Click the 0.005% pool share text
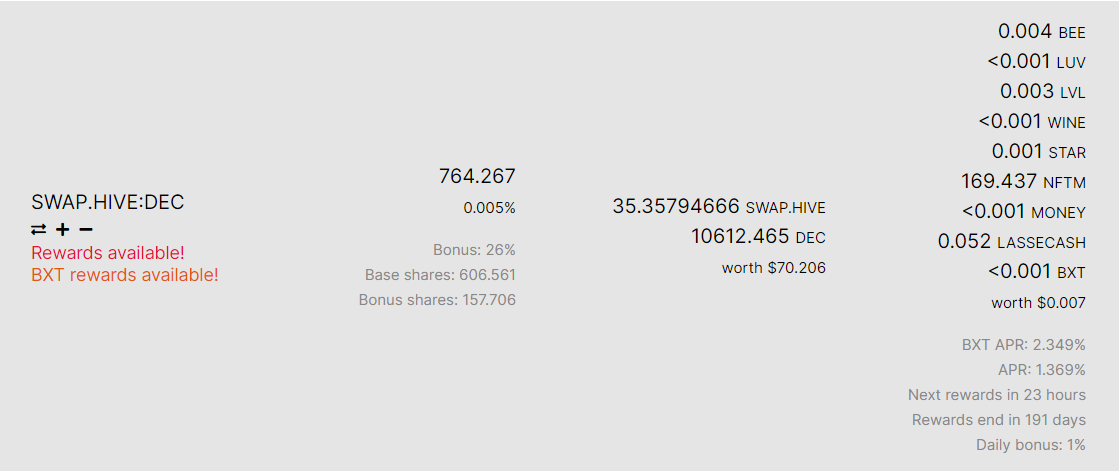Screen dimensions: 1120x472 [489, 209]
